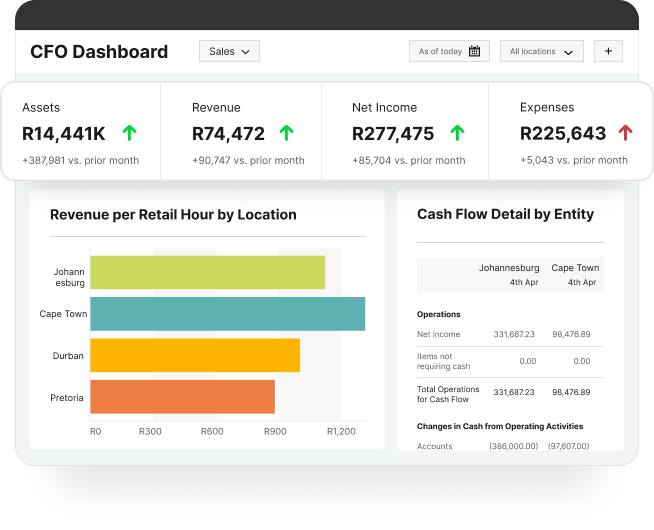
Task: Click the calendar icon beside As of today
Action: click(474, 51)
